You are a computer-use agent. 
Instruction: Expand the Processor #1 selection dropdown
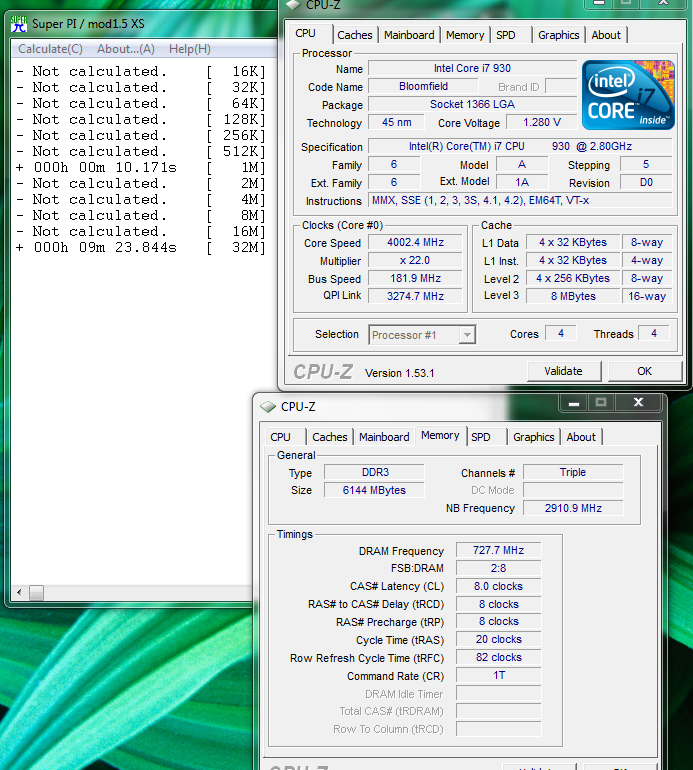click(467, 335)
